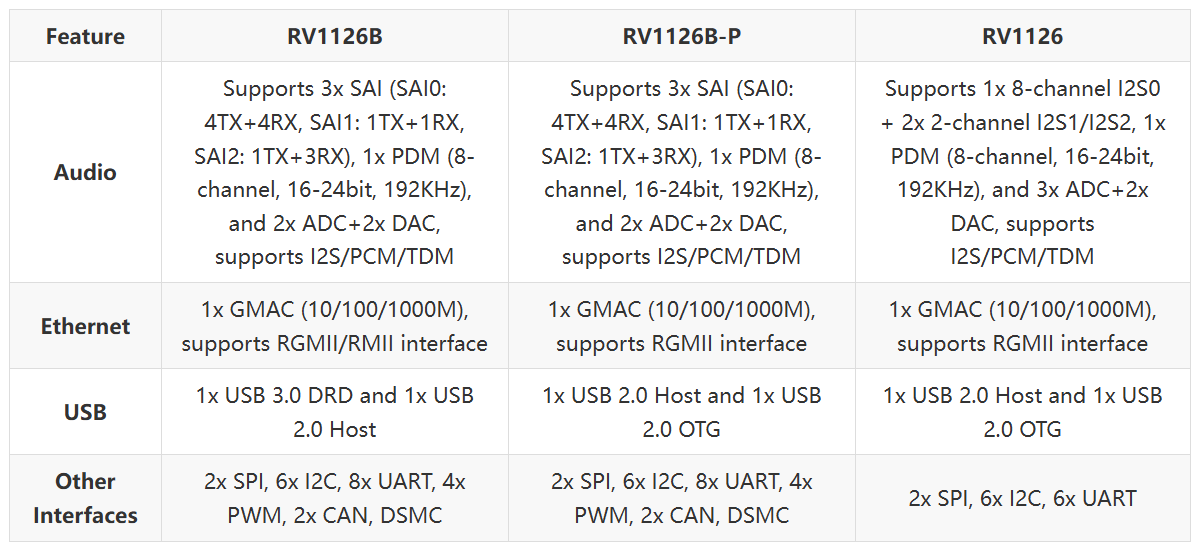Select the RV1126B column header
The height and width of the screenshot is (547, 1199).
(x=334, y=37)
